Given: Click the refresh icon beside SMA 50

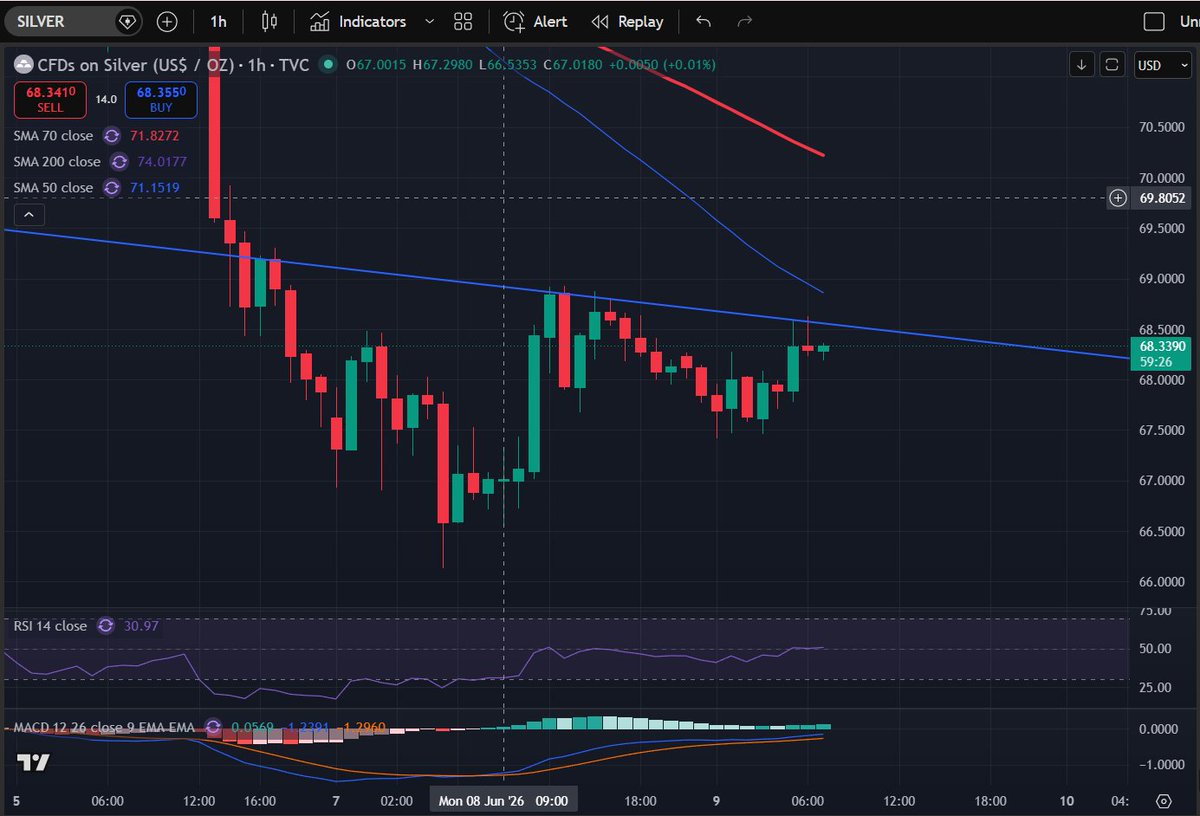Looking at the screenshot, I should [x=112, y=187].
